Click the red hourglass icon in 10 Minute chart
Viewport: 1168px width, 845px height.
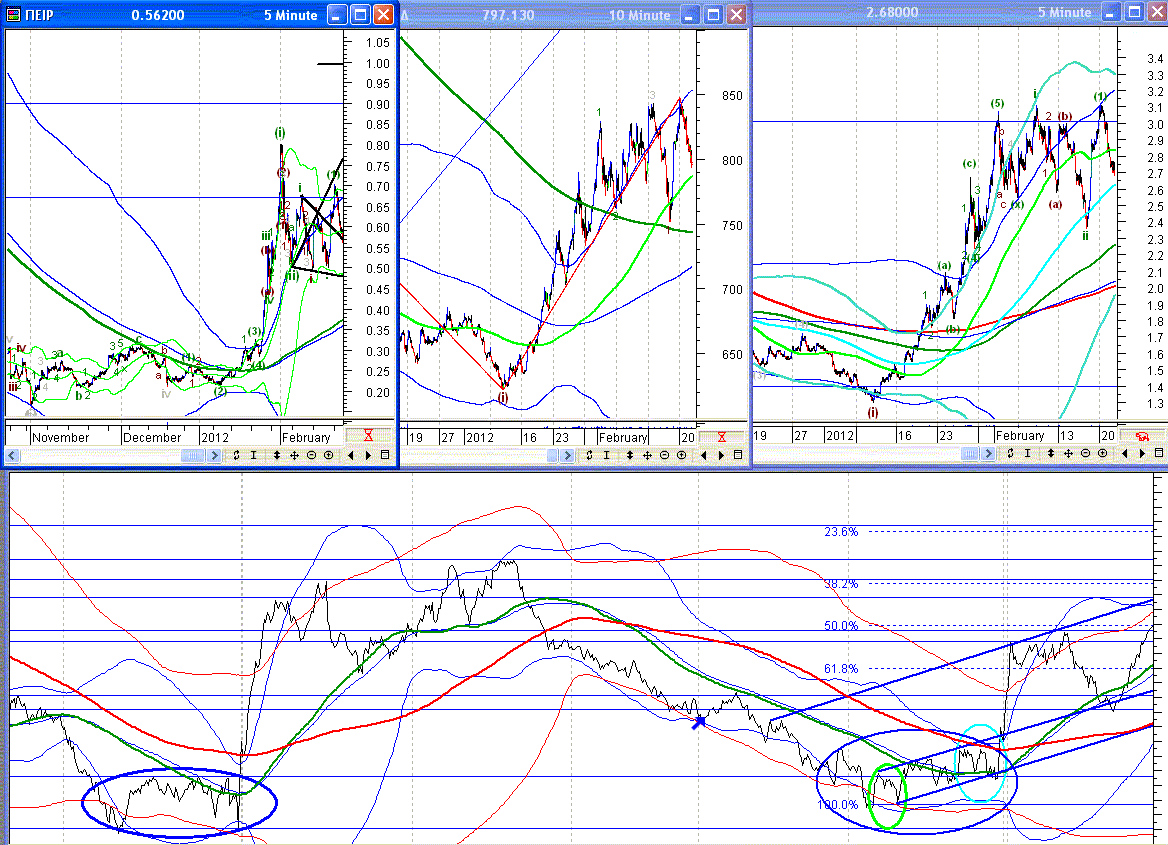point(721,437)
